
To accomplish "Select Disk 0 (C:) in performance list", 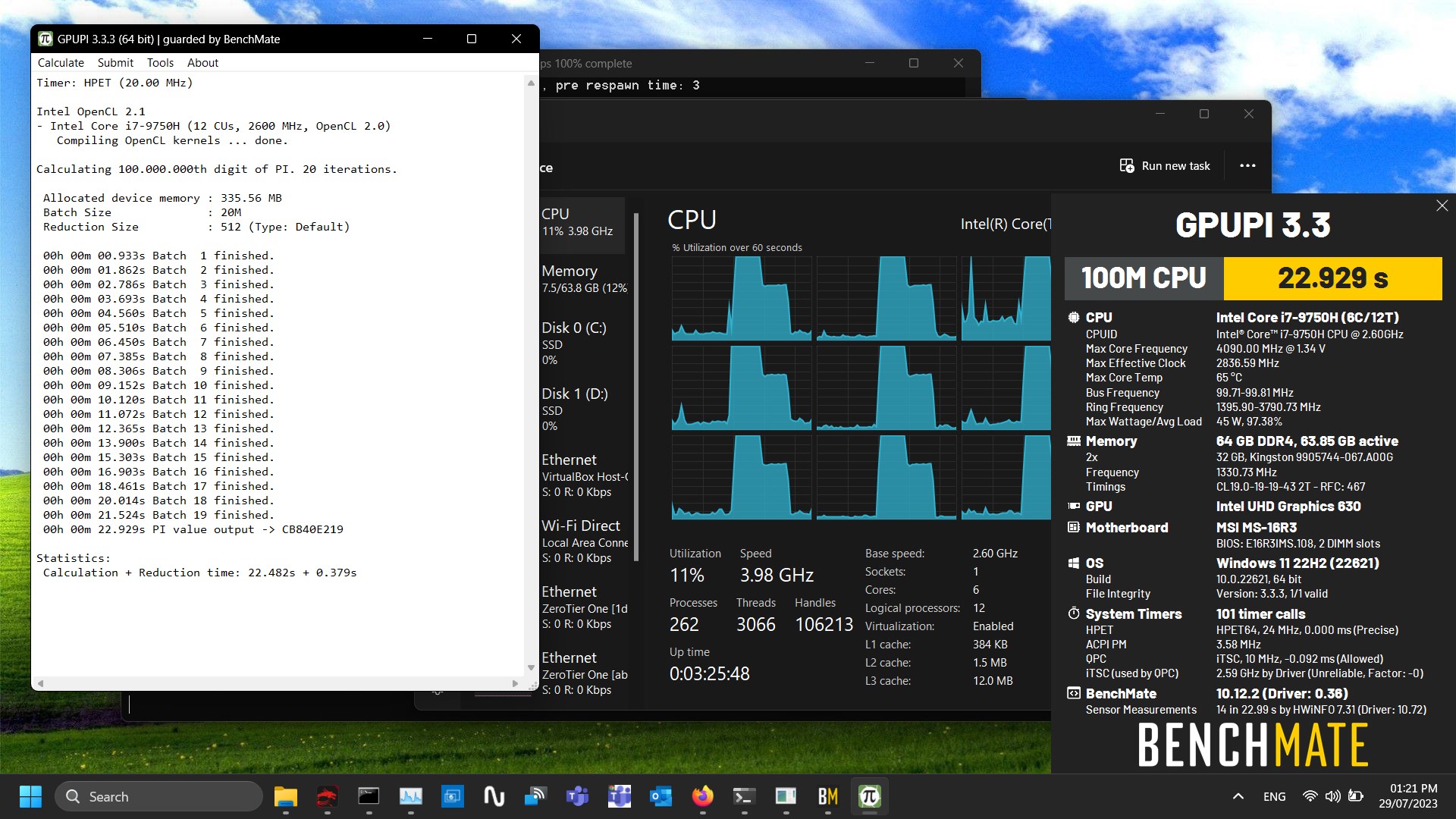I will coord(584,343).
